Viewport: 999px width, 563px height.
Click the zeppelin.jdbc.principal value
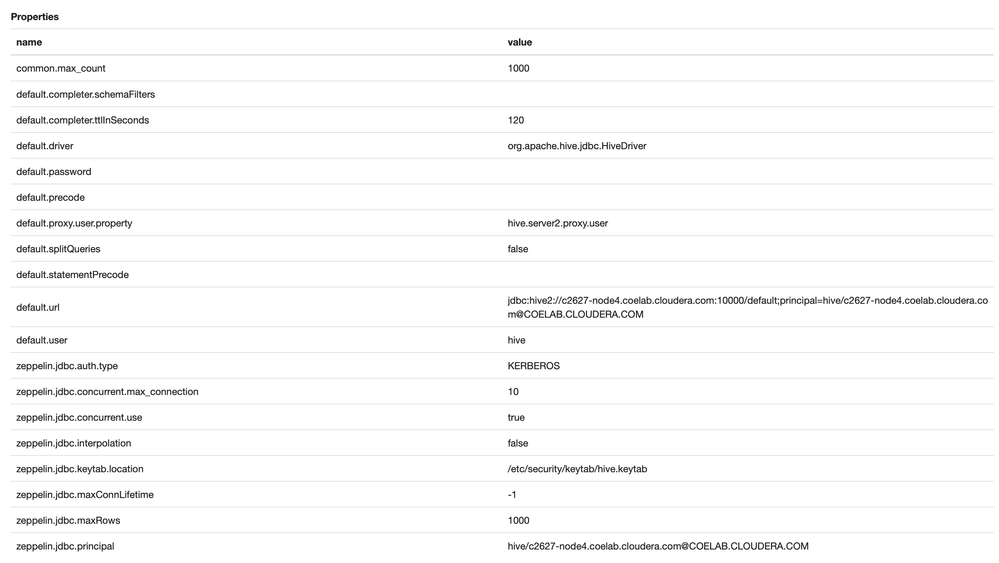tap(658, 546)
